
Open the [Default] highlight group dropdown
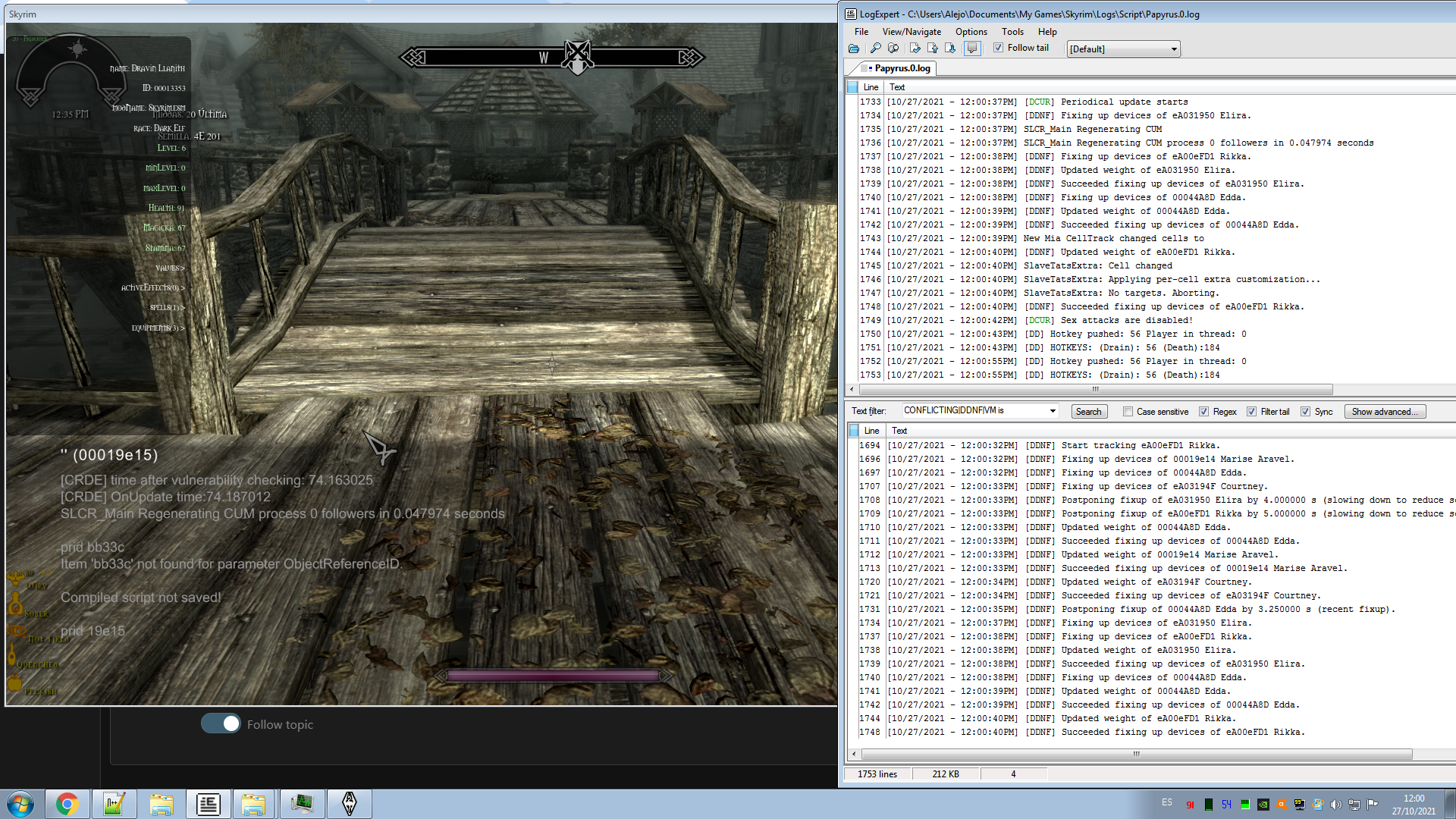[x=1124, y=49]
